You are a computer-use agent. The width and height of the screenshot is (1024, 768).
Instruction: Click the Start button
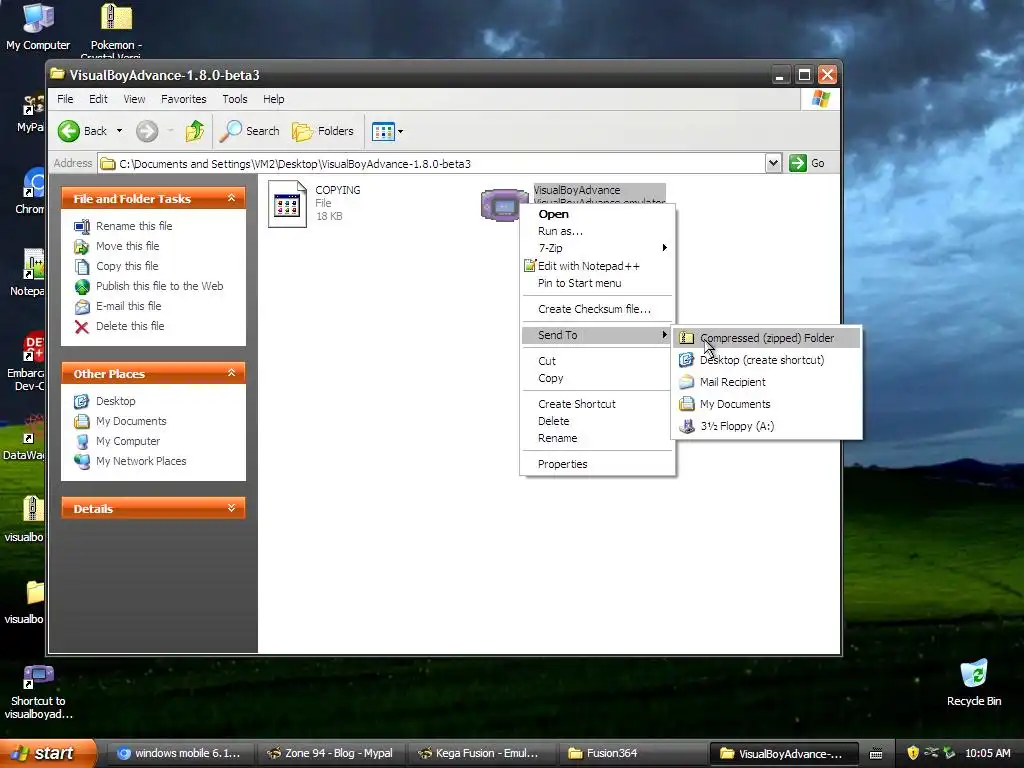click(48, 754)
